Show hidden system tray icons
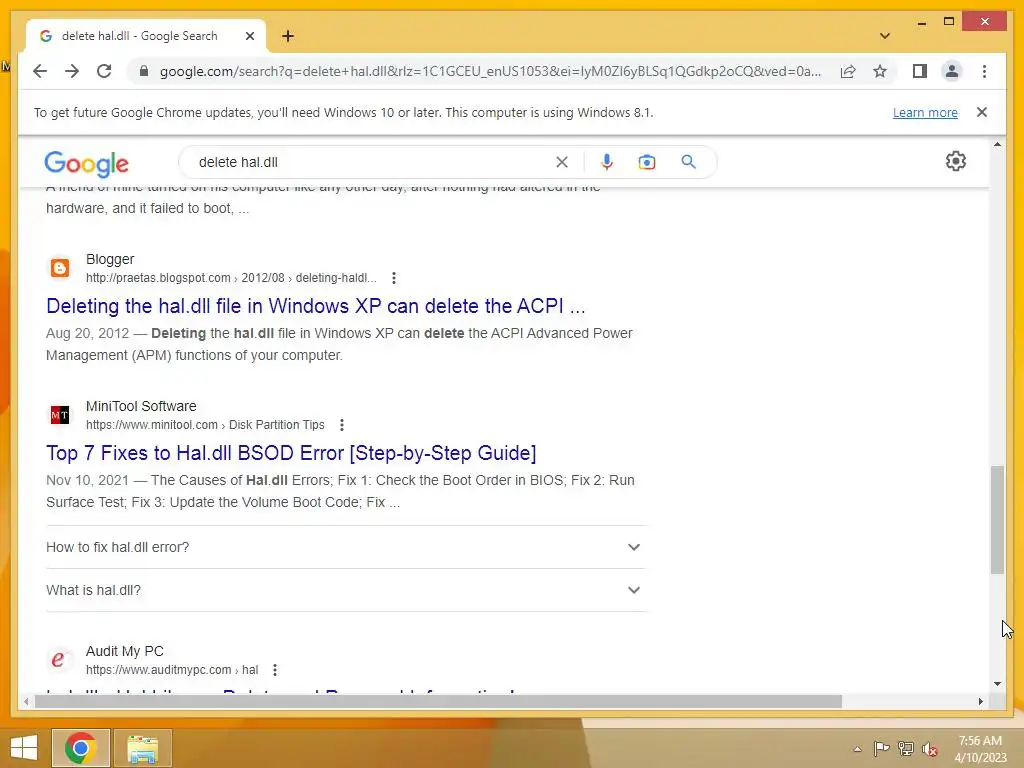Viewport: 1024px width, 768px height. (x=857, y=749)
